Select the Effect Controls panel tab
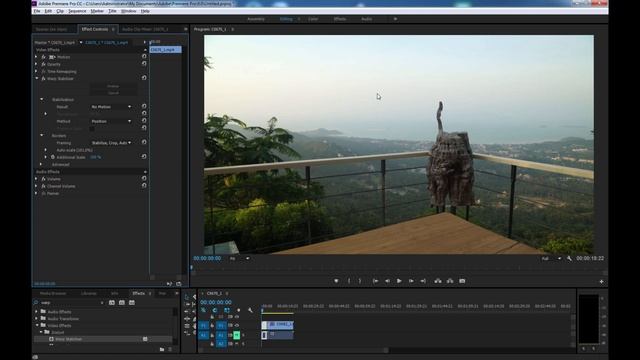Viewport: 640px width, 360px height. (95, 29)
